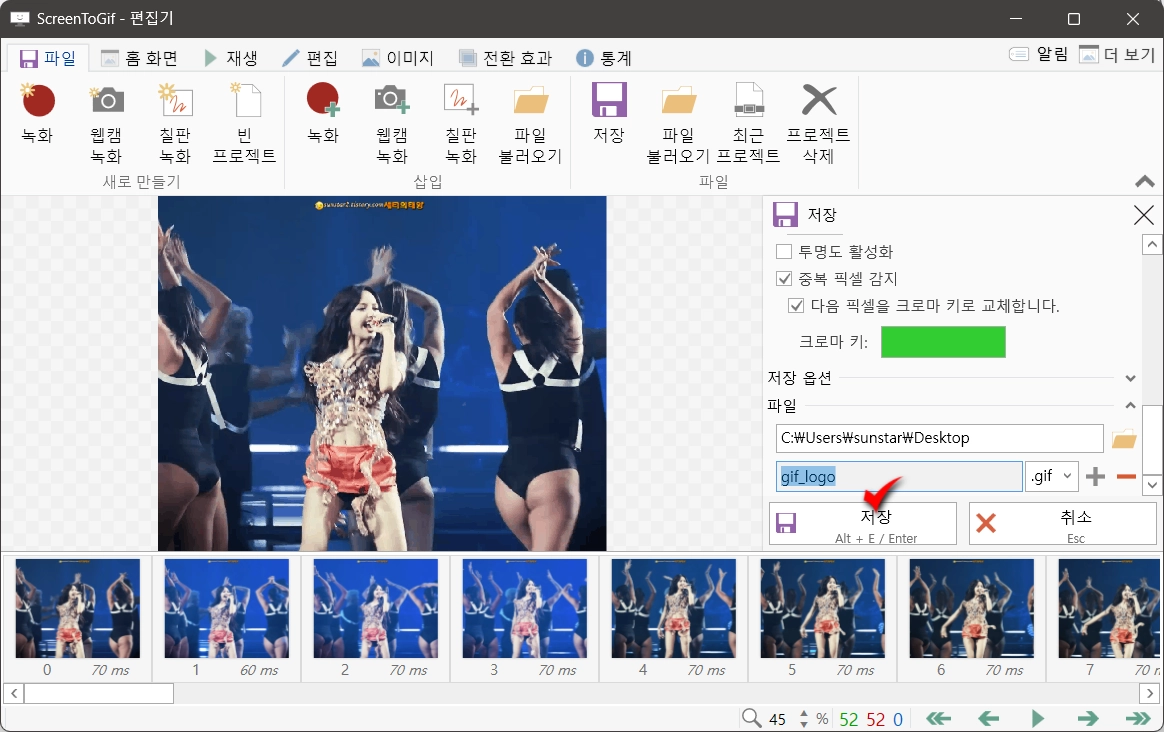Close the 저장 side panel
This screenshot has height=732, width=1164.
tap(1144, 215)
